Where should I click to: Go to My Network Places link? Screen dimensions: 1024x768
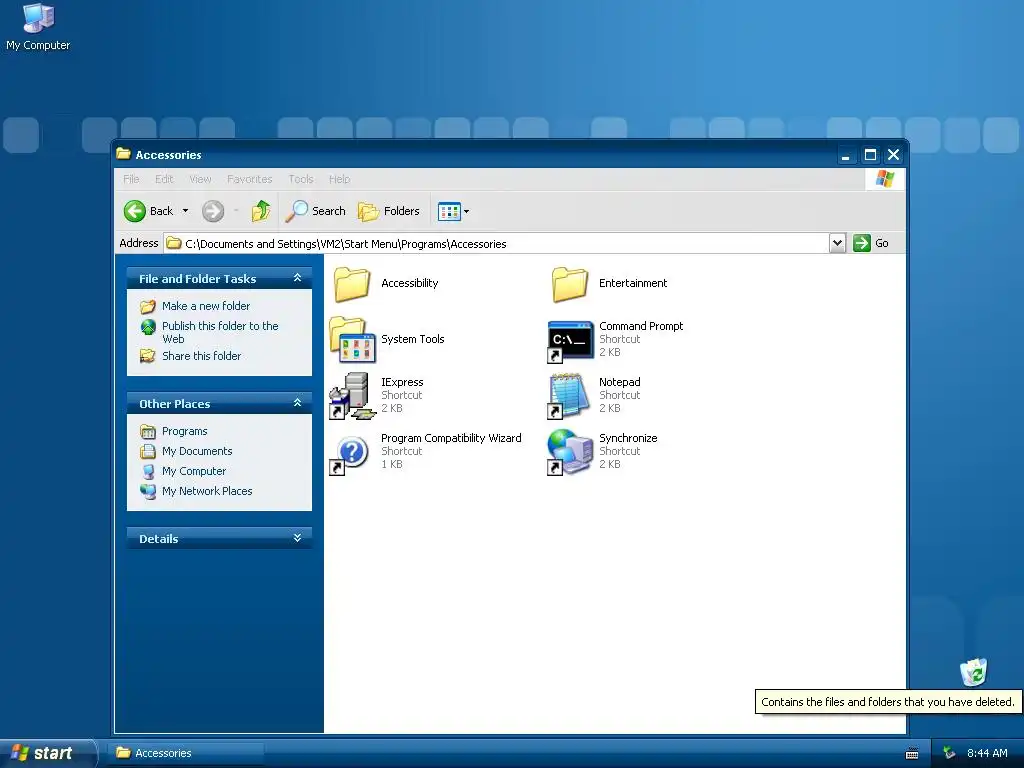pyautogui.click(x=207, y=491)
